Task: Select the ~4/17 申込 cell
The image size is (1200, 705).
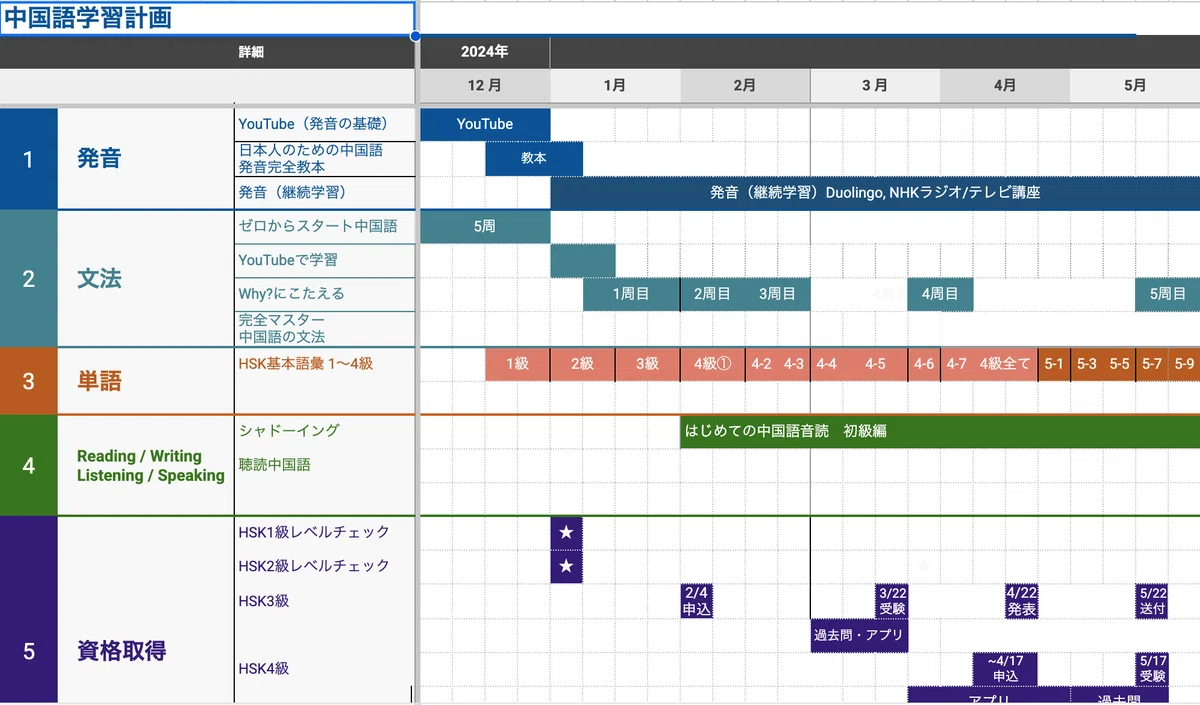Action: [1005, 669]
